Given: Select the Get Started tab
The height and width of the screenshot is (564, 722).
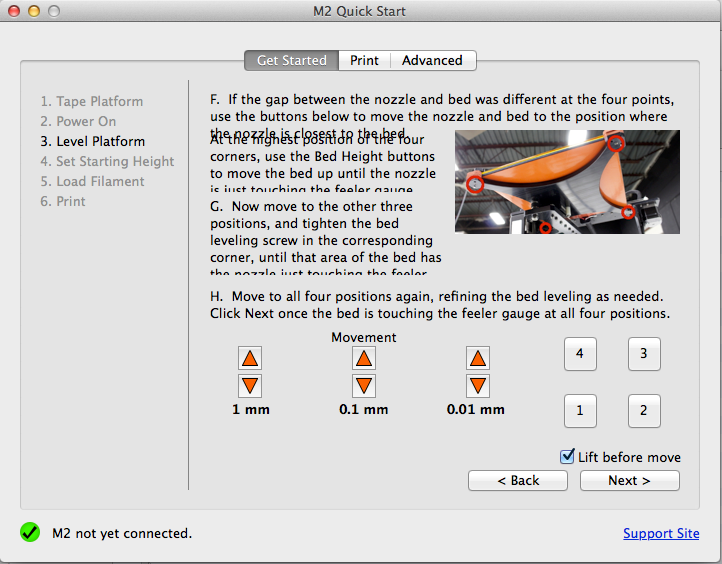Looking at the screenshot, I should point(291,61).
